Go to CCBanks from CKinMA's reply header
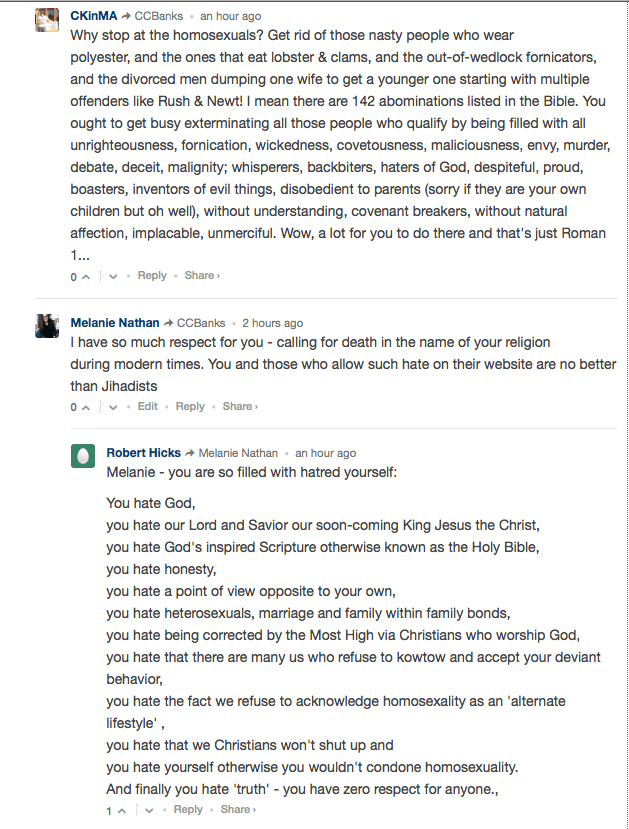This screenshot has height=829, width=629. pyautogui.click(x=163, y=16)
